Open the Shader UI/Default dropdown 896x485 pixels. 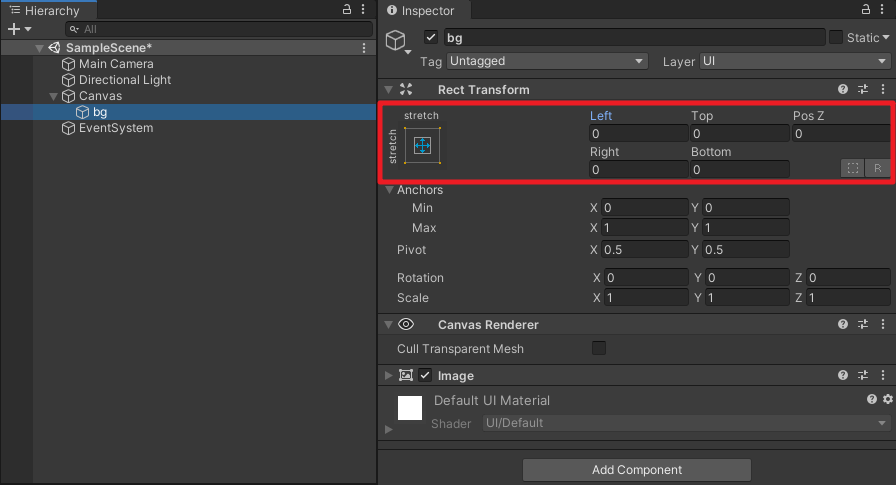686,423
